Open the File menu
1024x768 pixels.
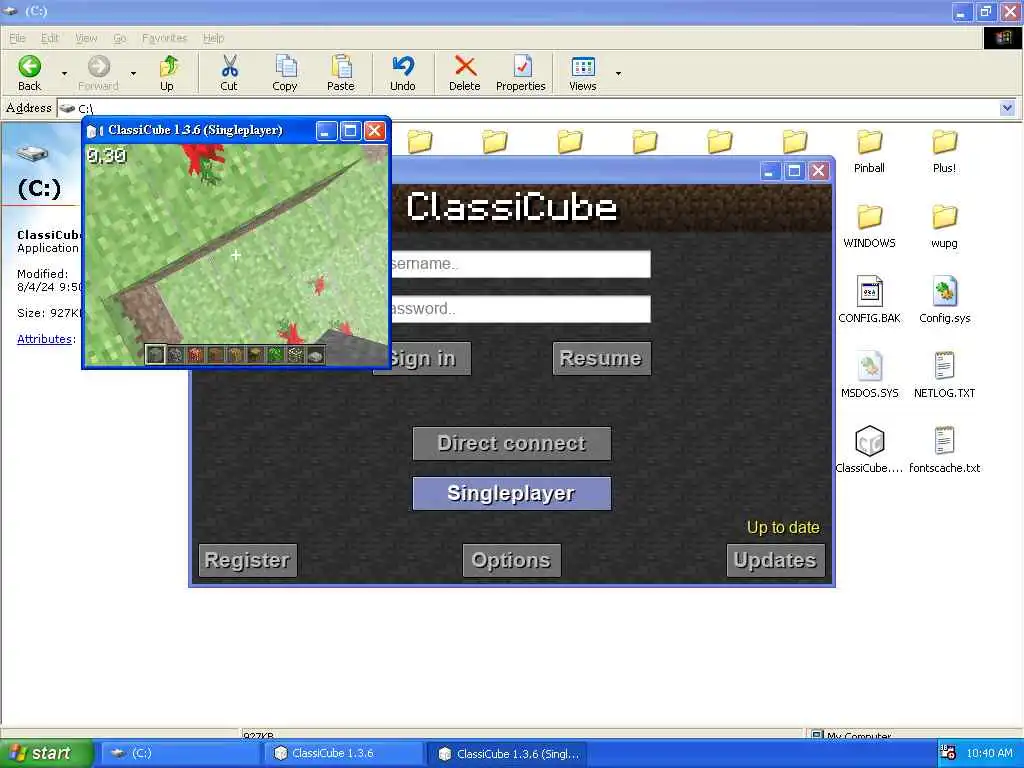click(18, 38)
